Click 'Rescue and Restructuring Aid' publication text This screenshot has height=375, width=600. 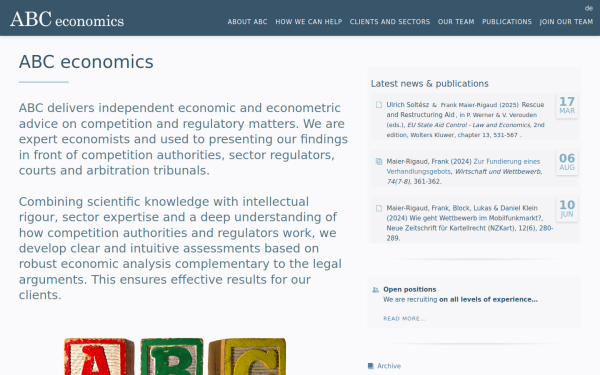click(465, 110)
